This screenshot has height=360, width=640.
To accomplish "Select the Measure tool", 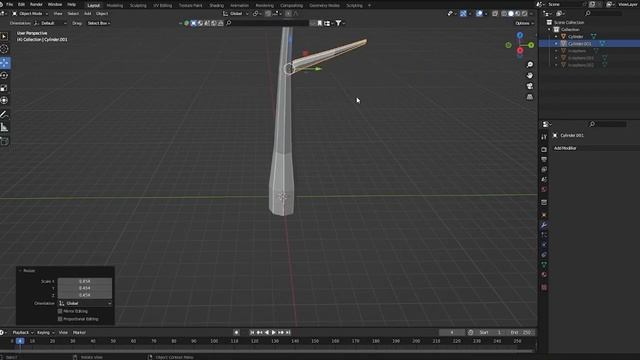I will 4,128.
